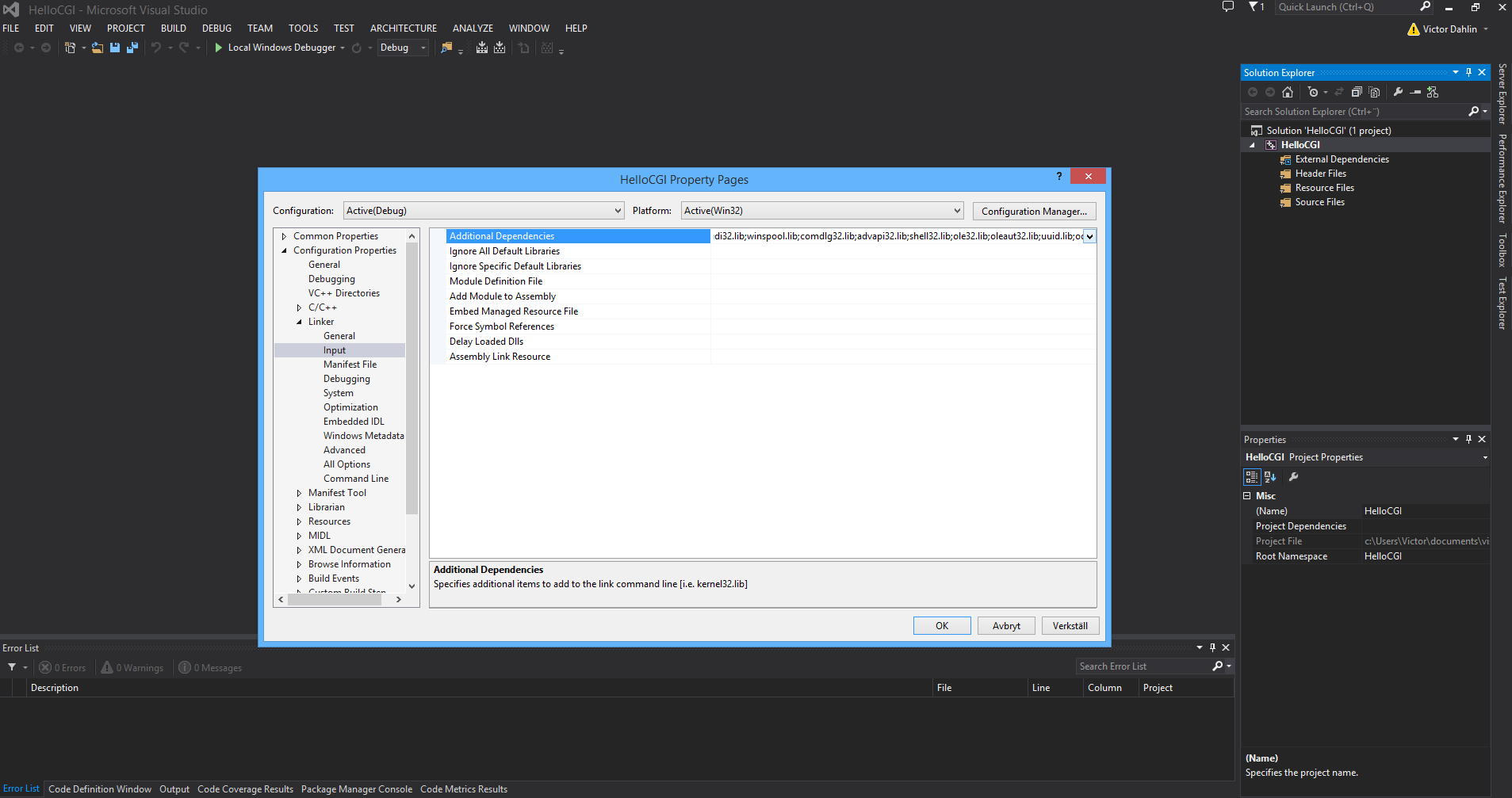Click property tree vertical scrollbar

(x=411, y=379)
